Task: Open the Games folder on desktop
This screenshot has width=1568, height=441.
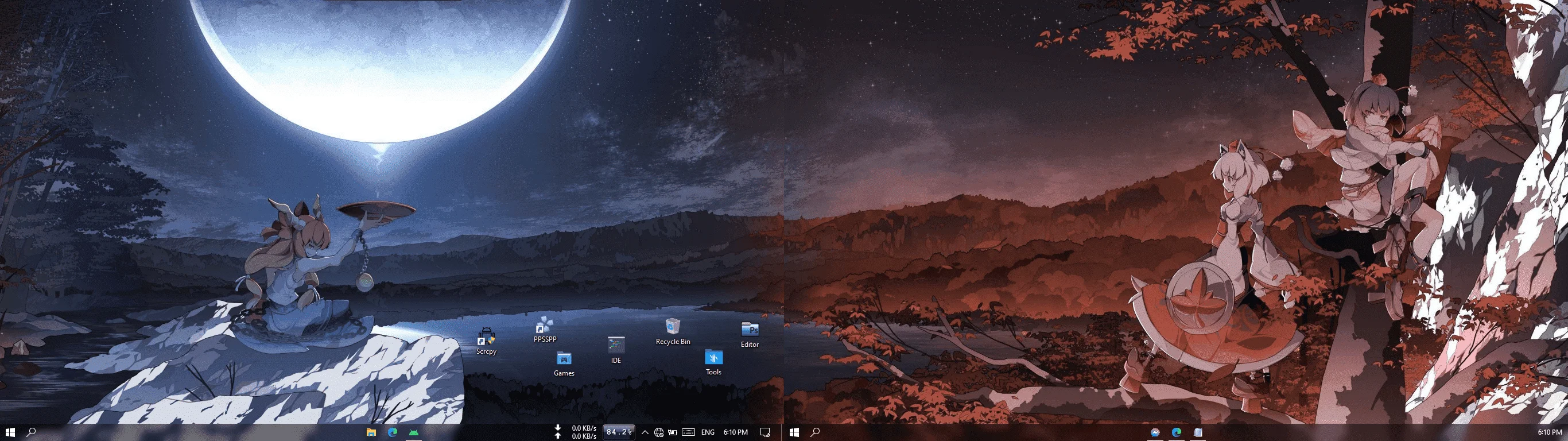Action: point(564,363)
